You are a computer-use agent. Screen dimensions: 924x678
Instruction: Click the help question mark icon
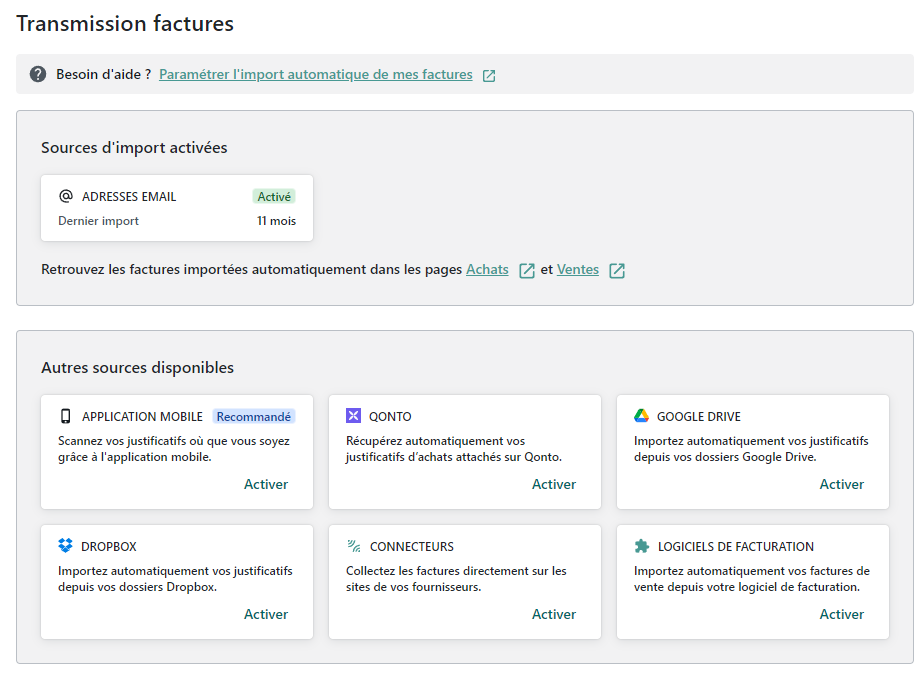click(x=38, y=74)
